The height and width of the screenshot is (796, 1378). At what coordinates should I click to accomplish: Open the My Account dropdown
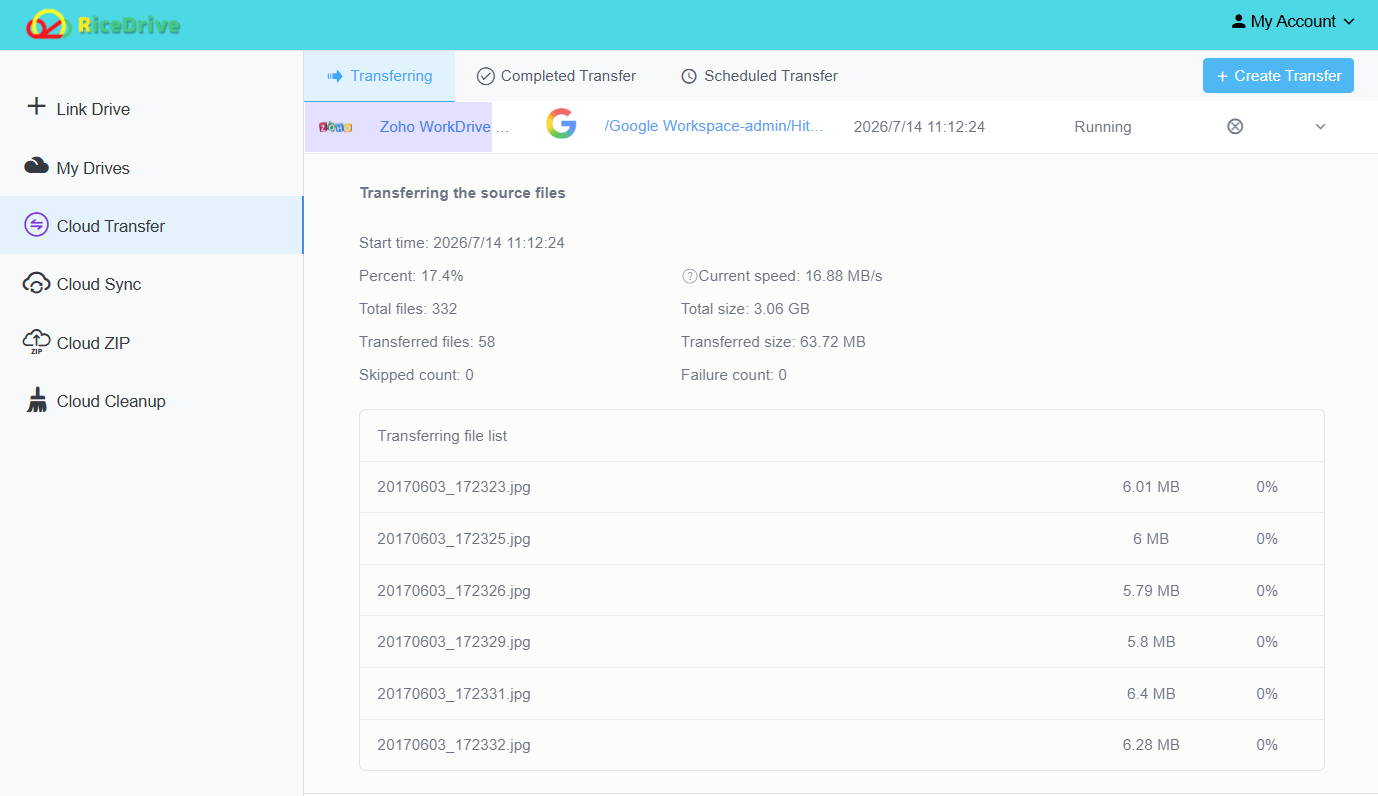[1293, 21]
